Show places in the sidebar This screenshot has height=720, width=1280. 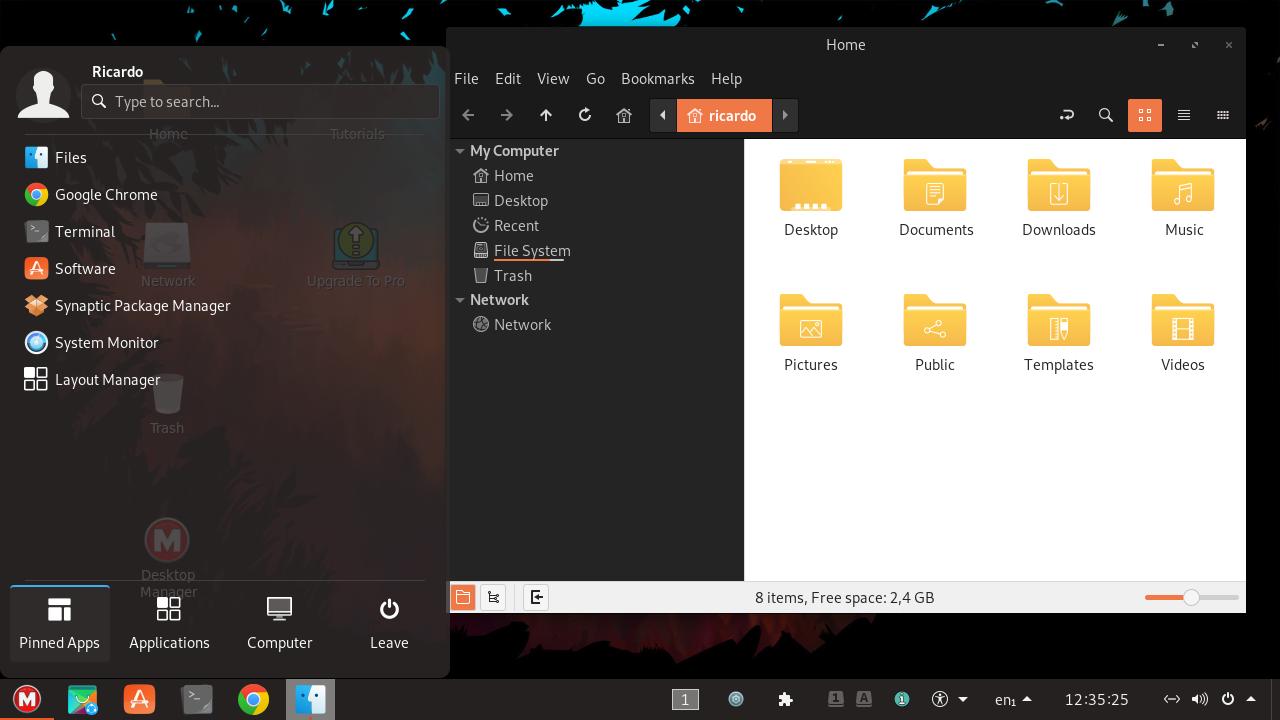tap(463, 597)
